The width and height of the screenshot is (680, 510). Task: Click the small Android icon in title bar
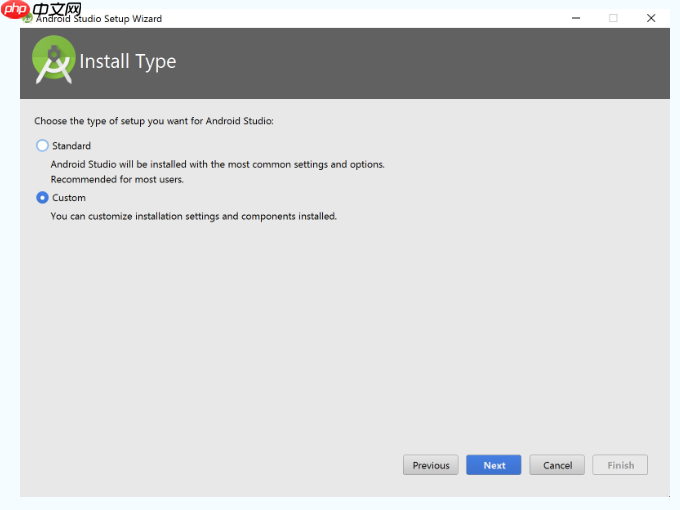point(28,19)
